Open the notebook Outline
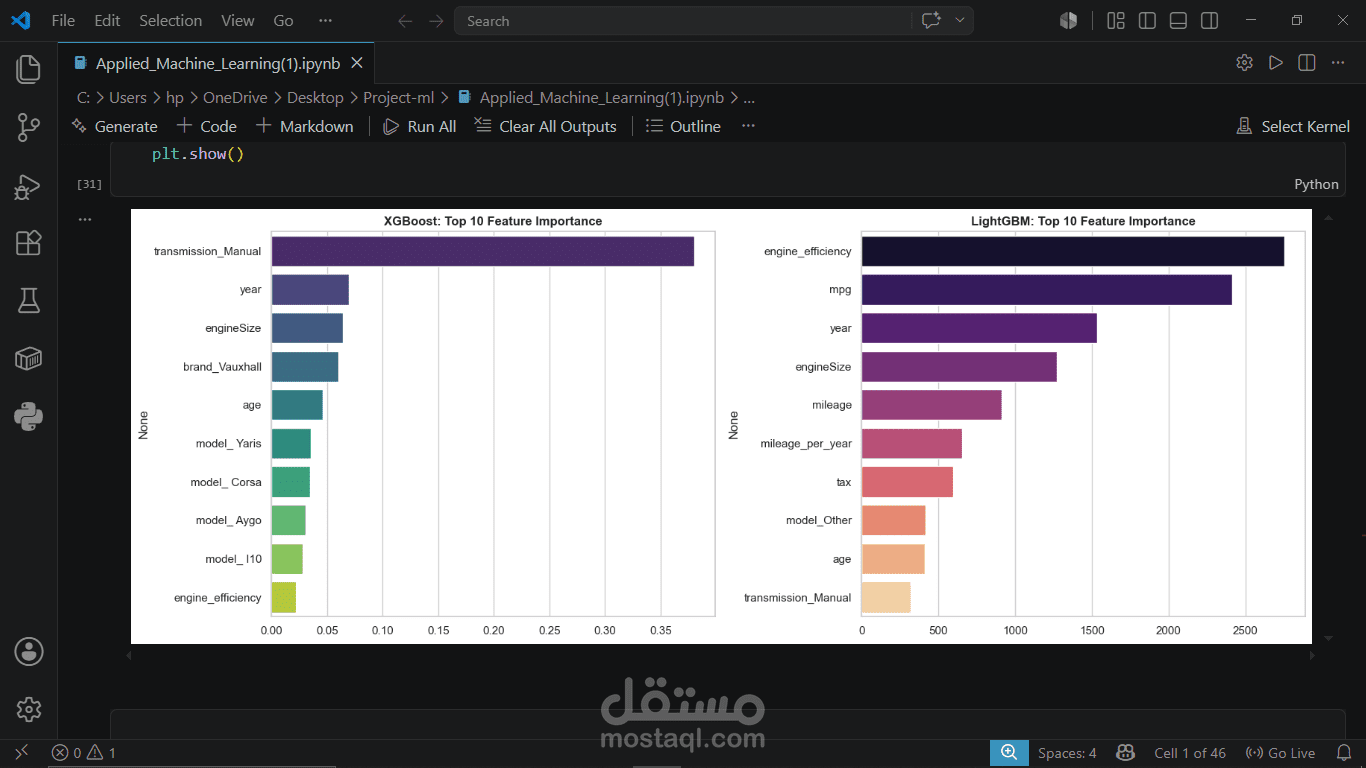Screen dimensions: 1366x768 [683, 126]
